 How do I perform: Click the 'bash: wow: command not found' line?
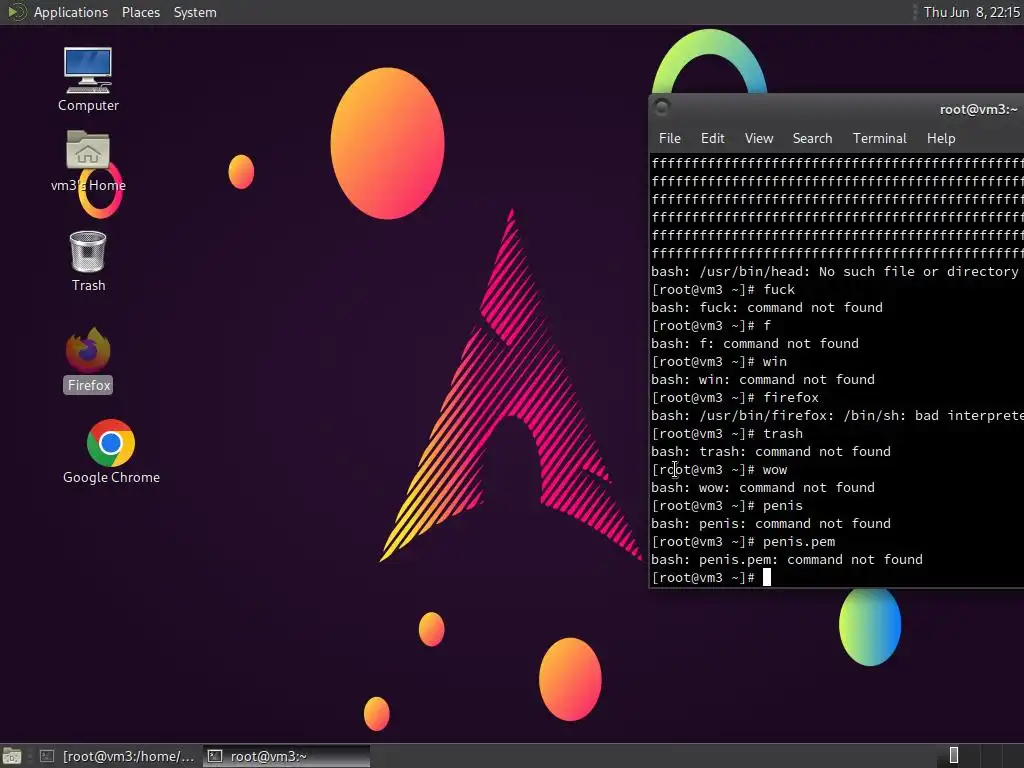click(x=763, y=488)
